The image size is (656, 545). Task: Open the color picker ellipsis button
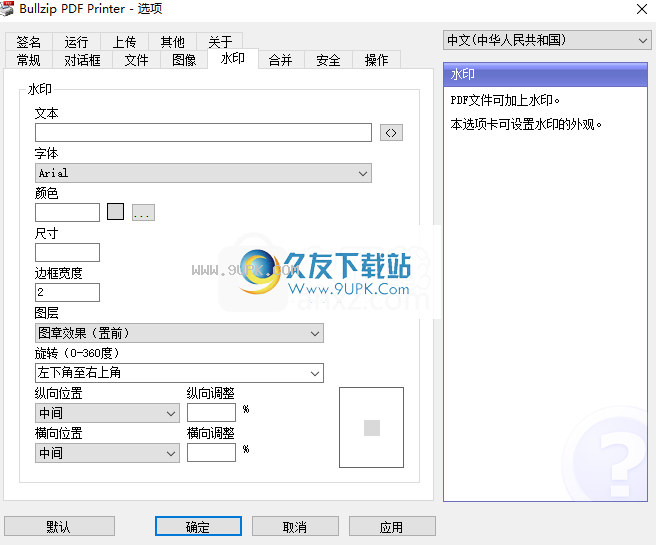[143, 212]
